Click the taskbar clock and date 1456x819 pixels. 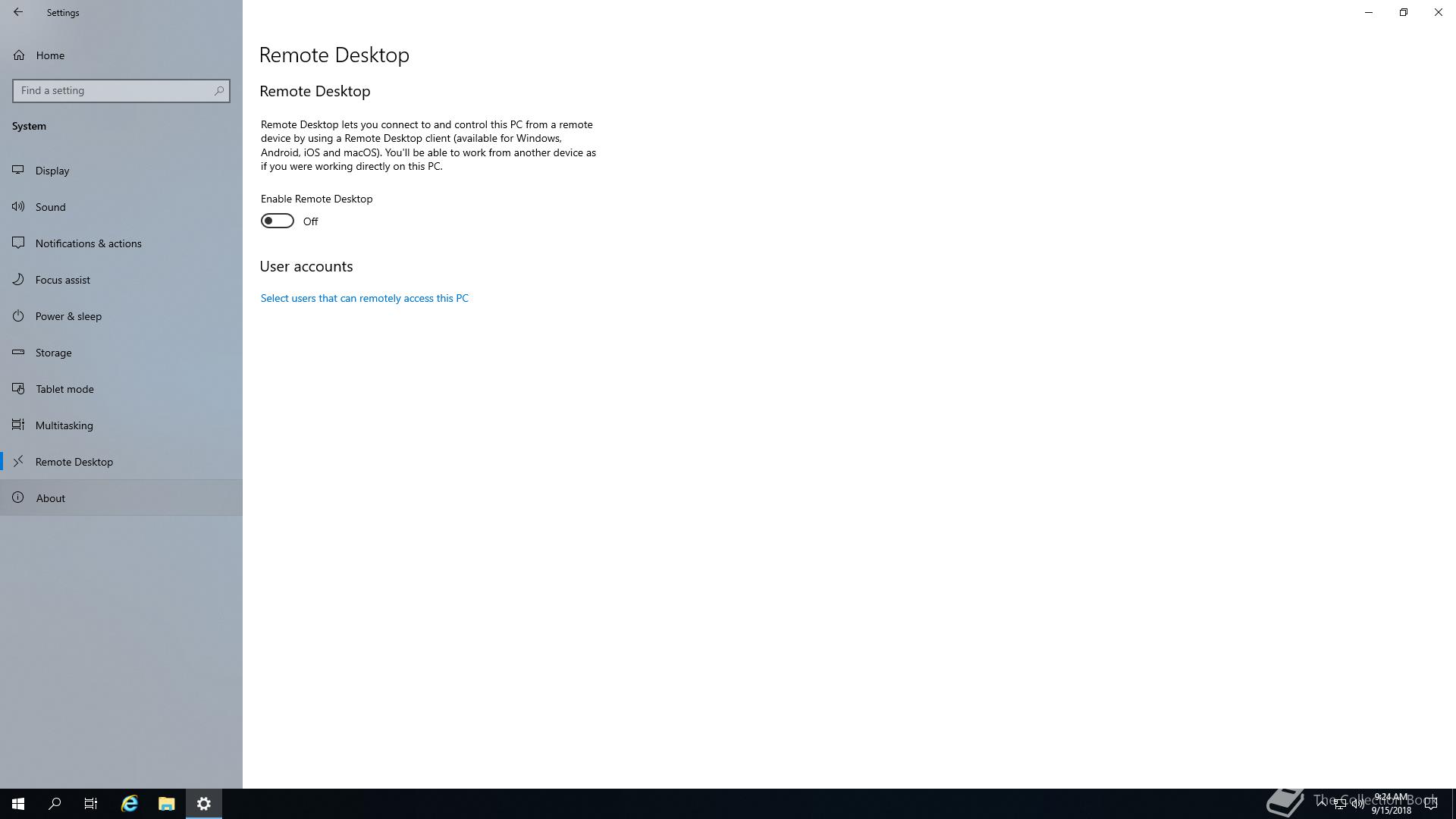tap(1391, 804)
